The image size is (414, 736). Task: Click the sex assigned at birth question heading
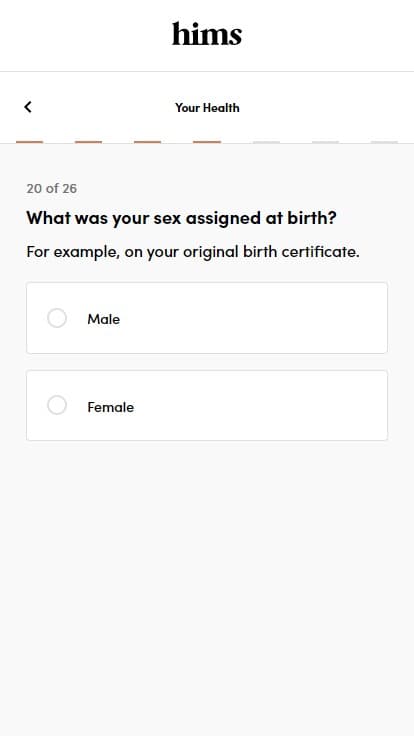coord(182,218)
